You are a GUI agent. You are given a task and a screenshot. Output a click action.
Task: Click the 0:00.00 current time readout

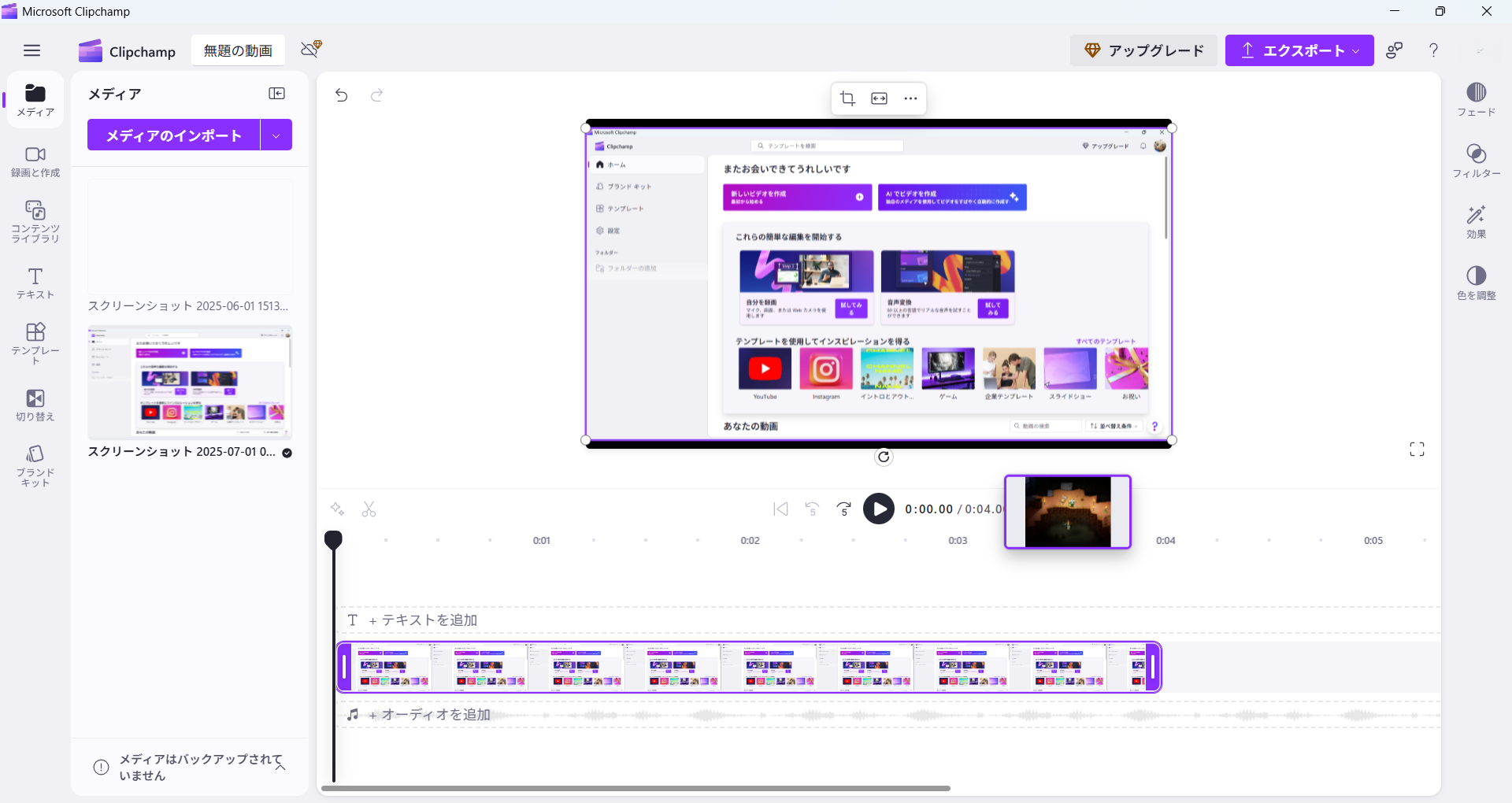coord(928,509)
